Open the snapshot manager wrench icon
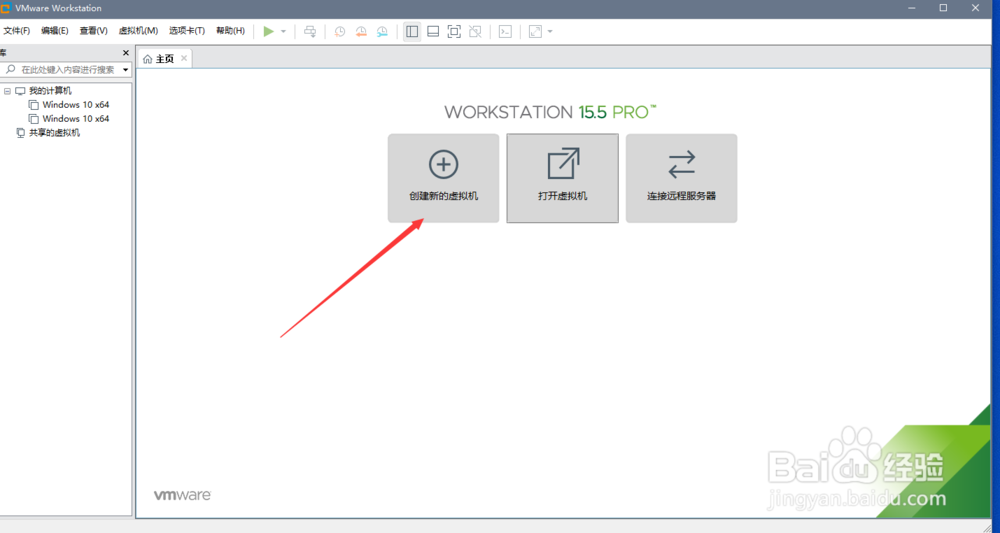Screen dimensions: 1000x533 tap(382, 31)
